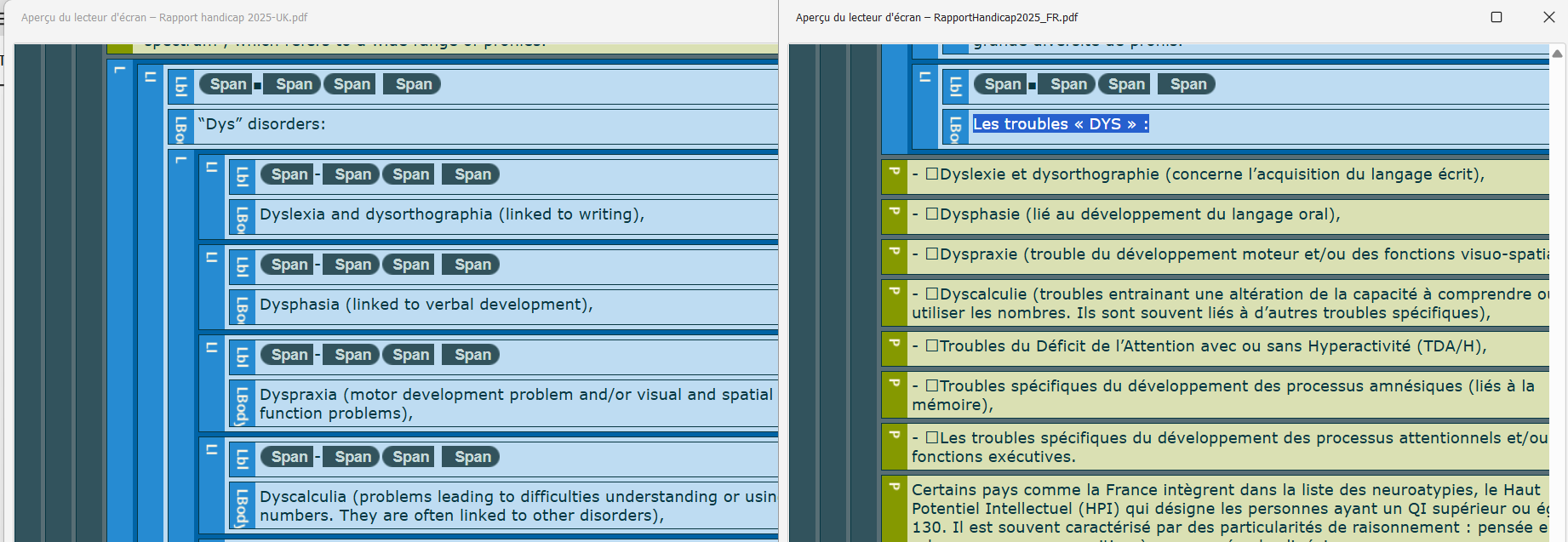Click the box glyph before Dyslexie et dysorthographie

tap(932, 174)
